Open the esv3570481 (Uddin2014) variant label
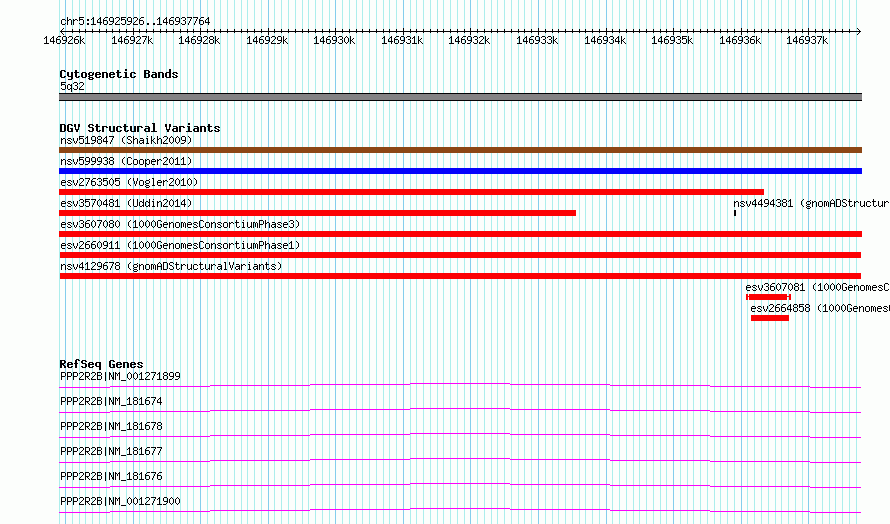890x524 pixels. [x=126, y=203]
